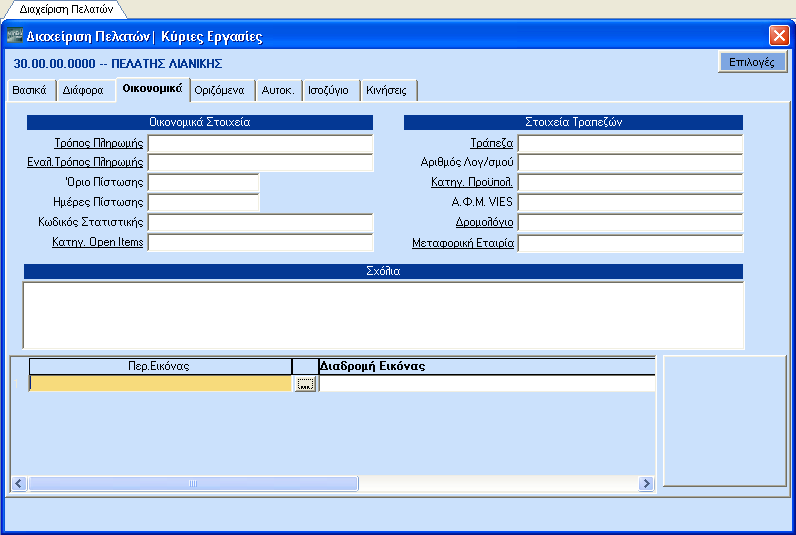Click customer title 30.00.00.0000 -- ΠΕΛΑΤΗΣ ΛΙΑΝΙΚΗΣ

click(118, 64)
